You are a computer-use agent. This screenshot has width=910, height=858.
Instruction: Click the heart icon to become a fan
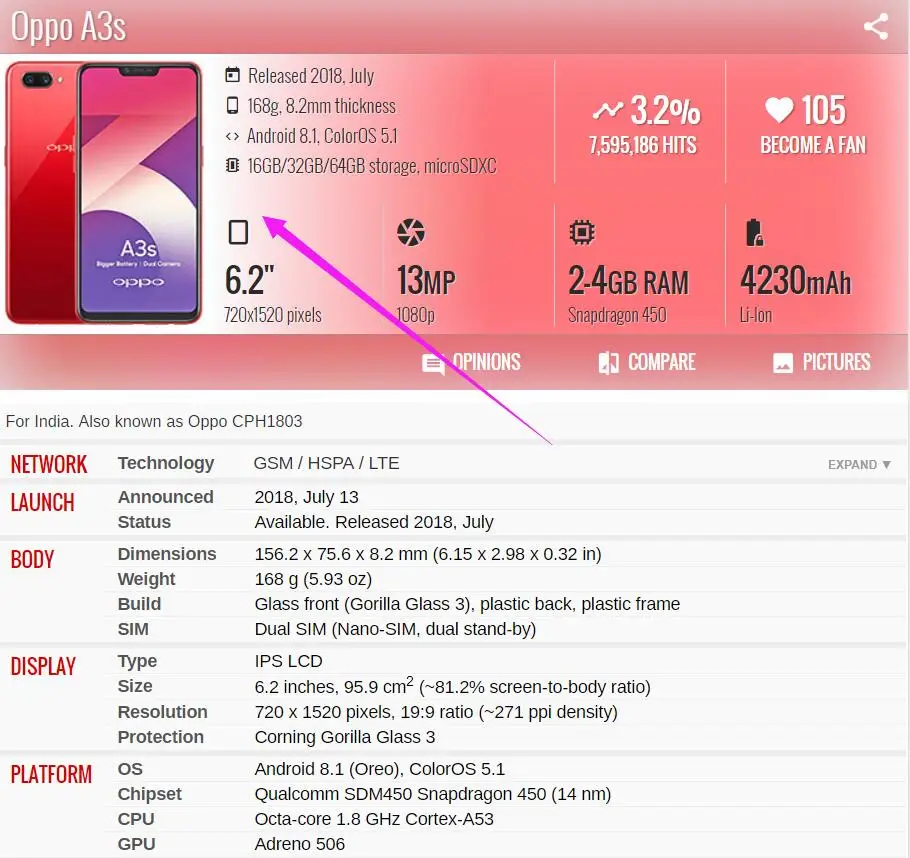tap(779, 109)
